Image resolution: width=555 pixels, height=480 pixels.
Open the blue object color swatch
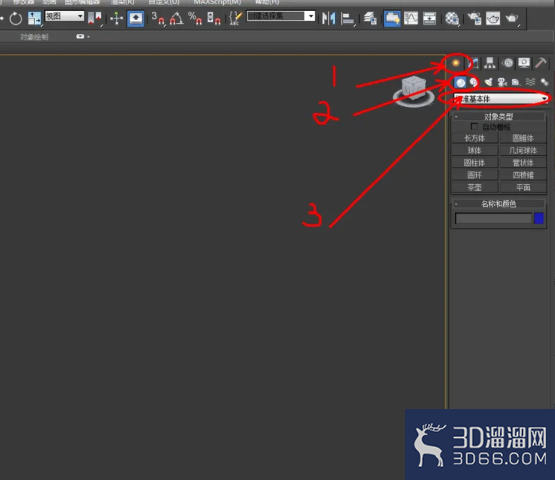coord(539,218)
